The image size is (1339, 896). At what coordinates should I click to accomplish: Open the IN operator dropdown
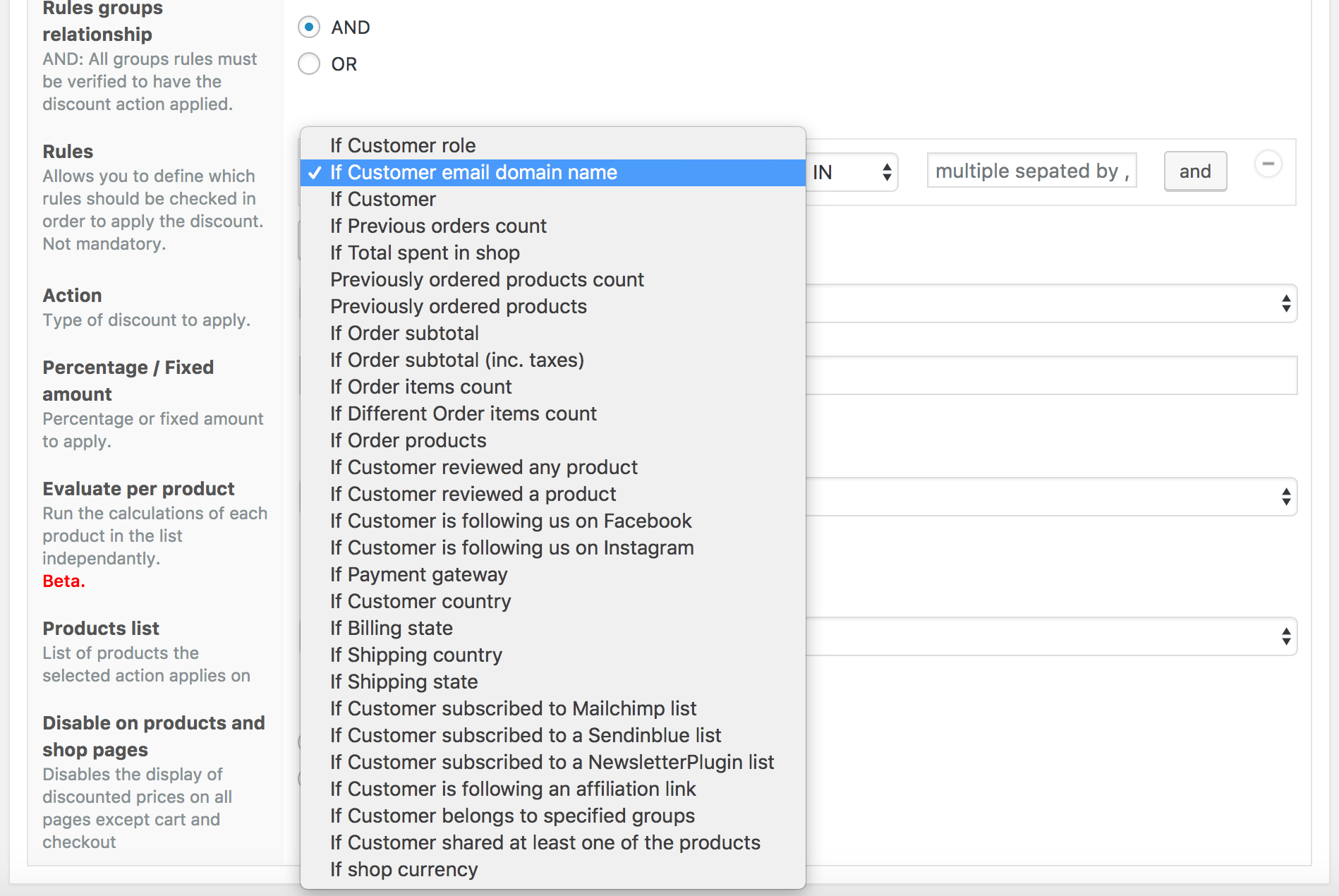[x=852, y=172]
